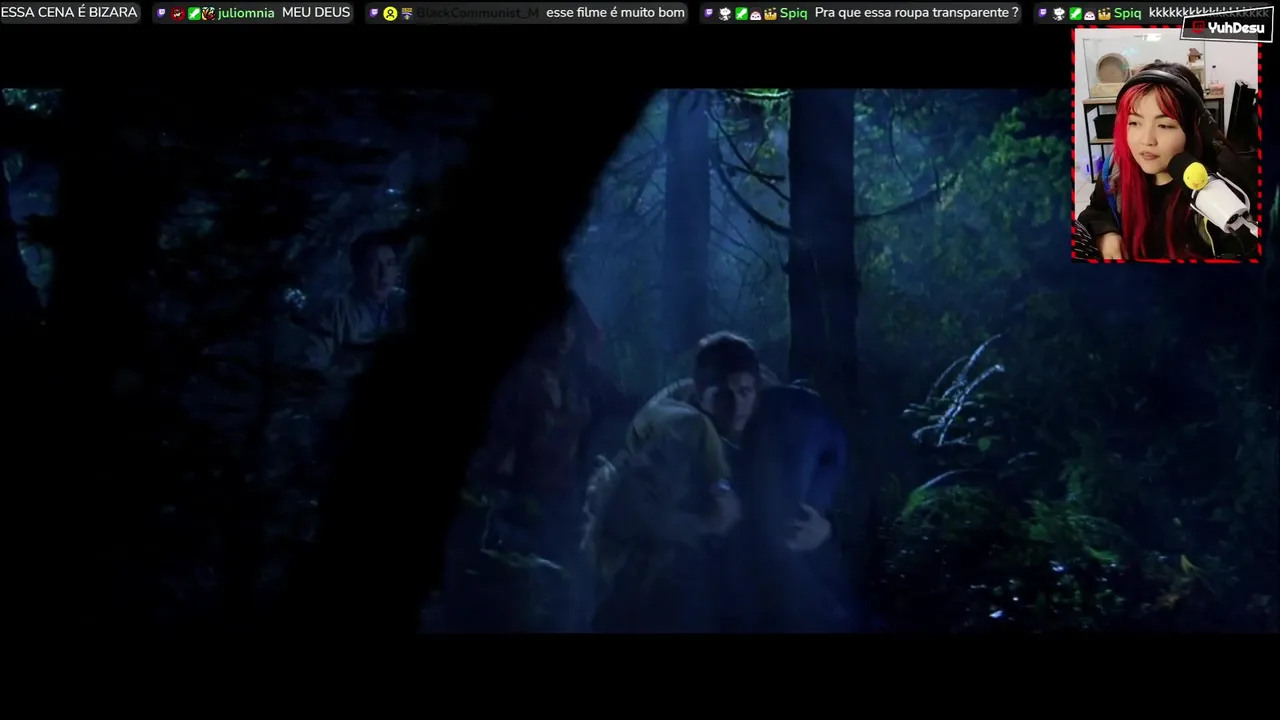Select 'Pra que essa roupa transparente ?' message
Viewport: 1280px width, 720px height.
tap(917, 13)
